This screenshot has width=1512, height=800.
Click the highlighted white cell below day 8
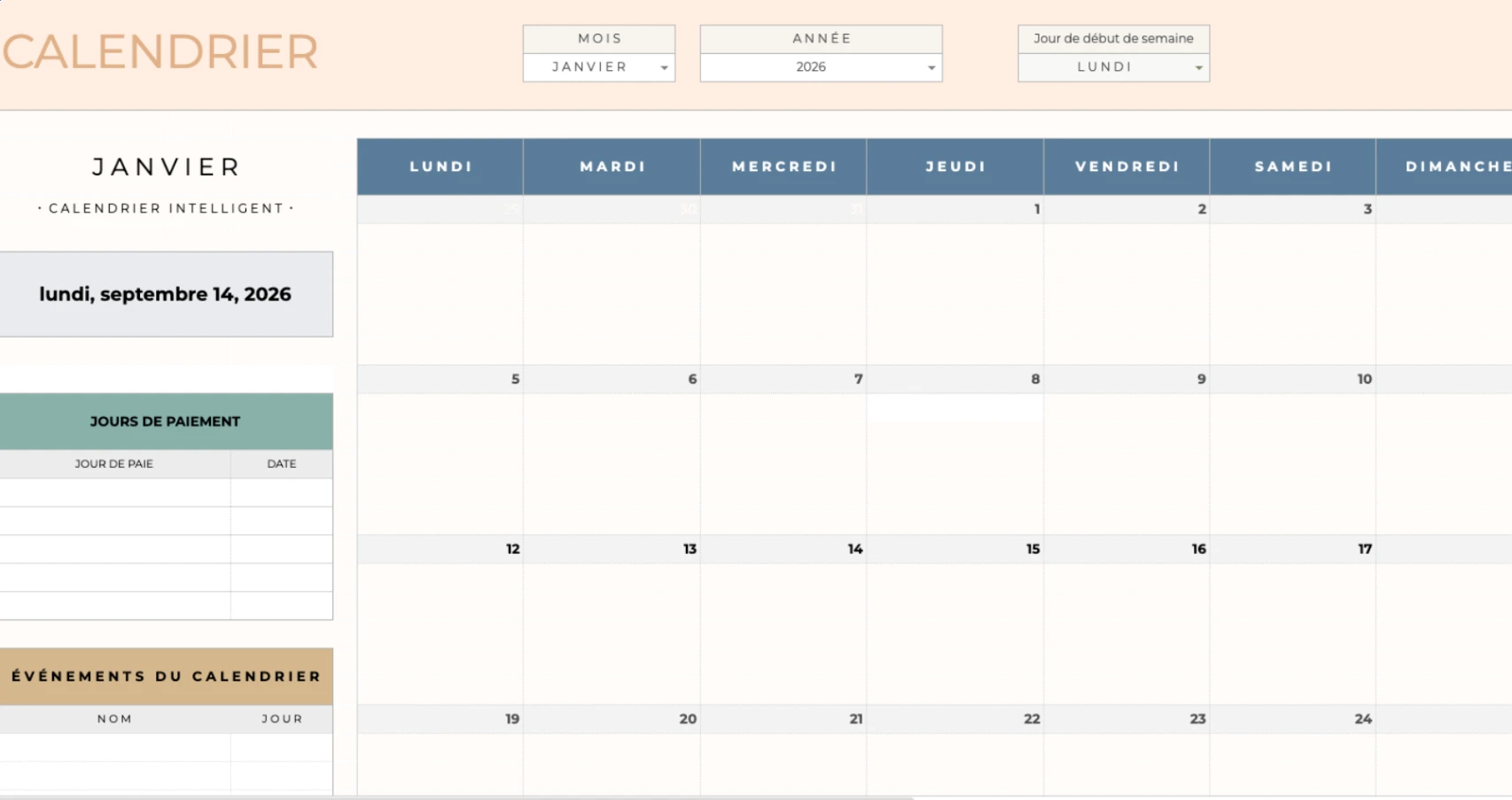point(955,408)
